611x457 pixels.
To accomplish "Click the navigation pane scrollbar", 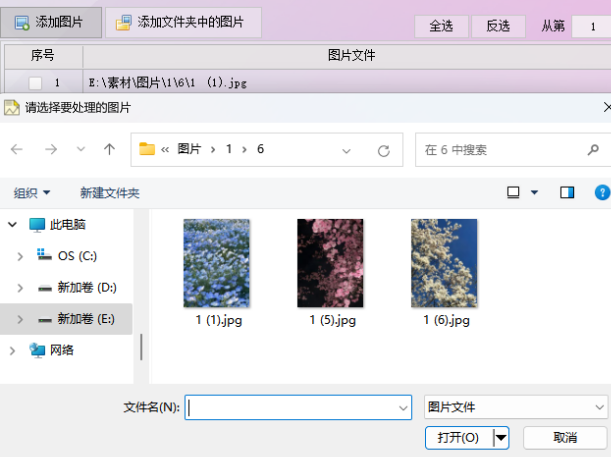I will pos(141,347).
